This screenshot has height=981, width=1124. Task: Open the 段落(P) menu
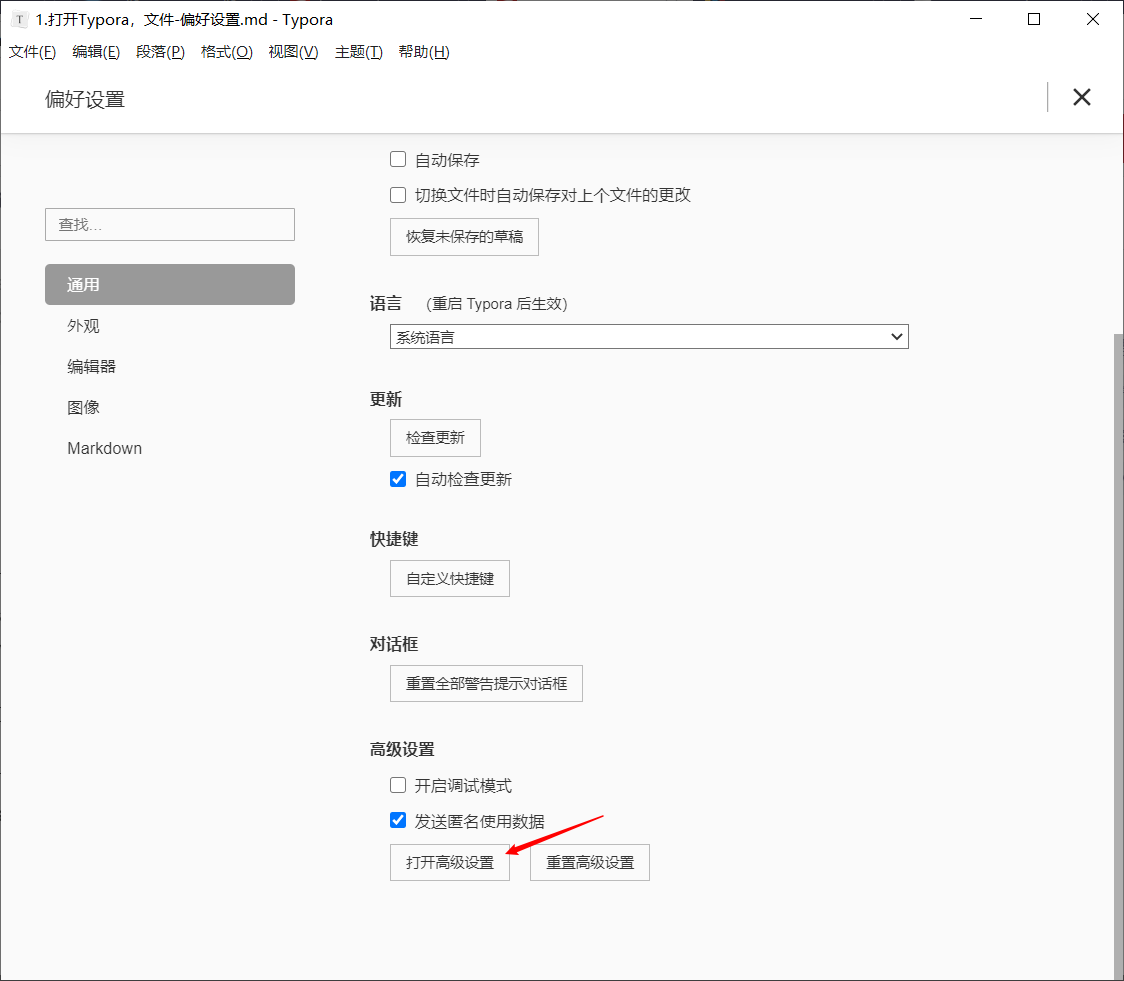161,52
